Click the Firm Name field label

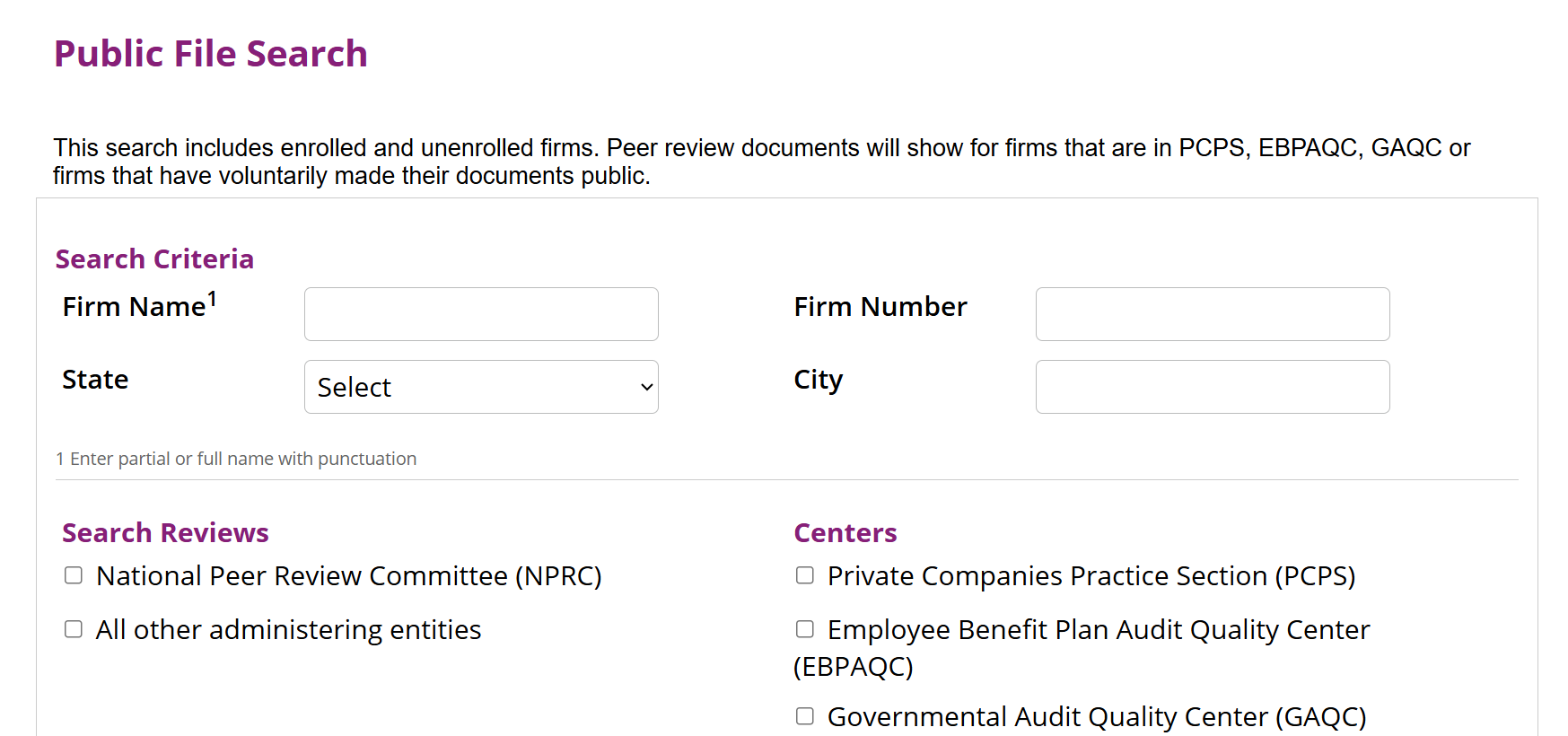coord(140,305)
